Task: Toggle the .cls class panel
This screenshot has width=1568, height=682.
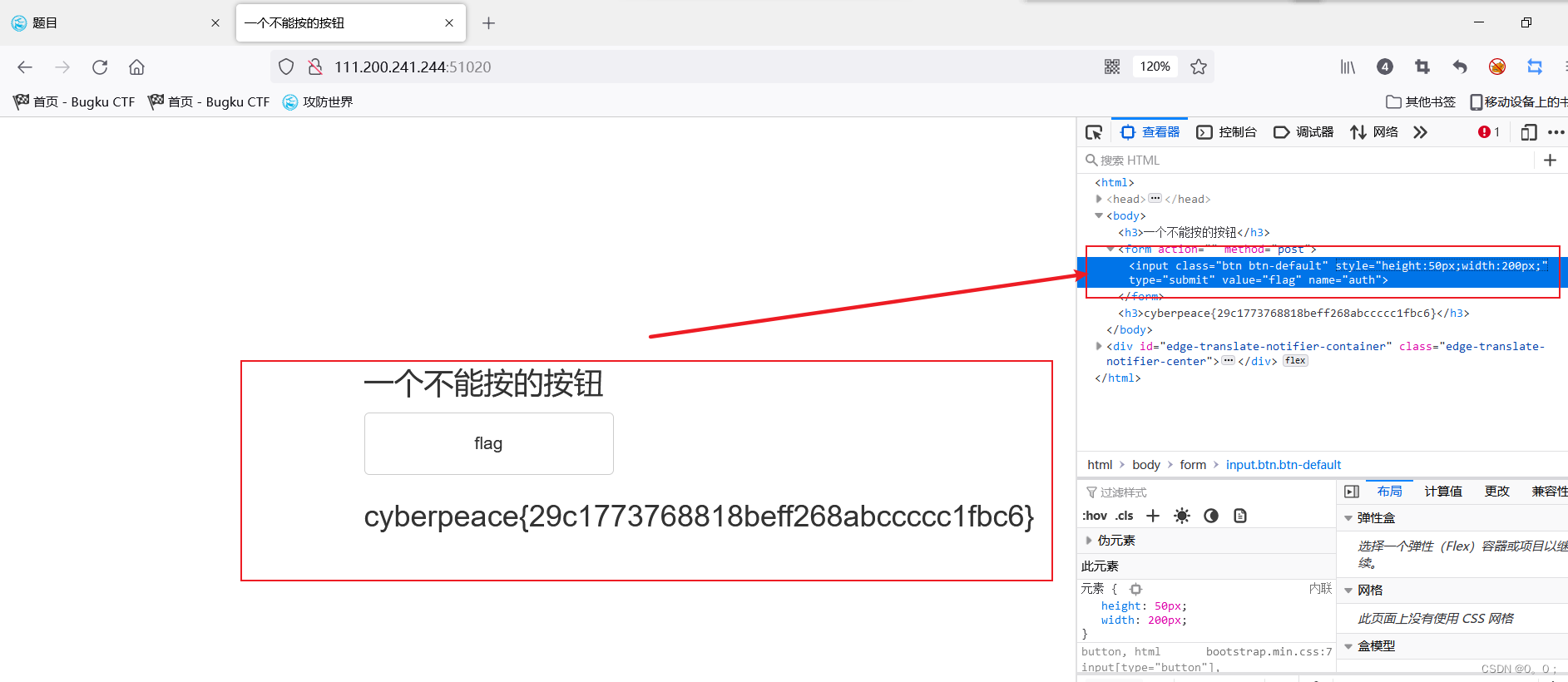Action: pos(1125,516)
